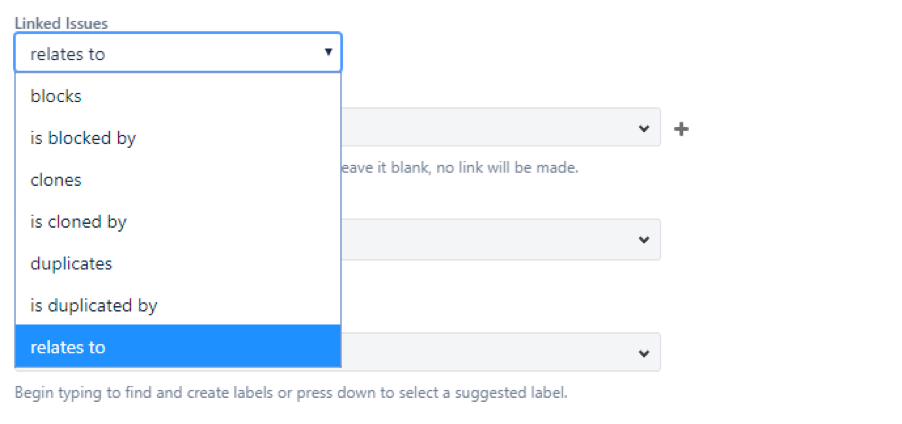Focus the issue field left of the plus icon
Image resolution: width=902 pixels, height=424 pixels.
point(500,127)
